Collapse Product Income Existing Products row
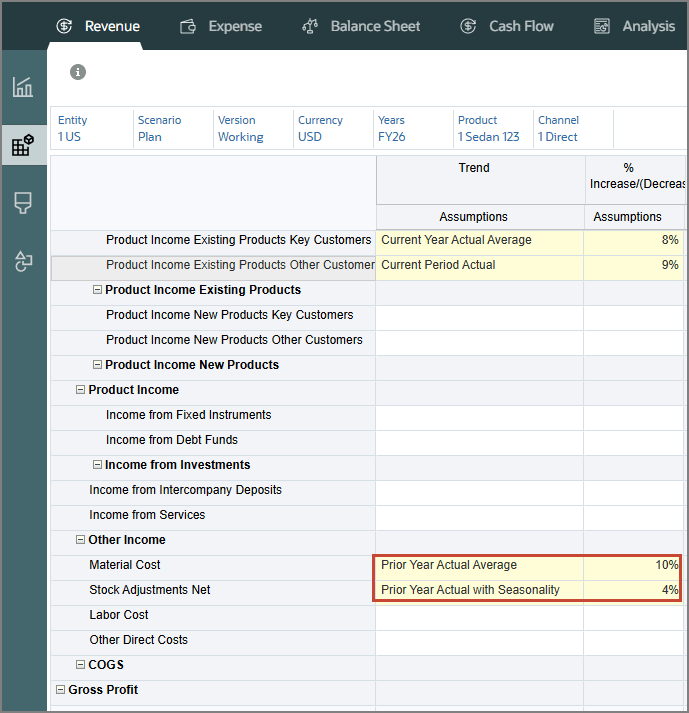The image size is (689, 713). pyautogui.click(x=97, y=290)
